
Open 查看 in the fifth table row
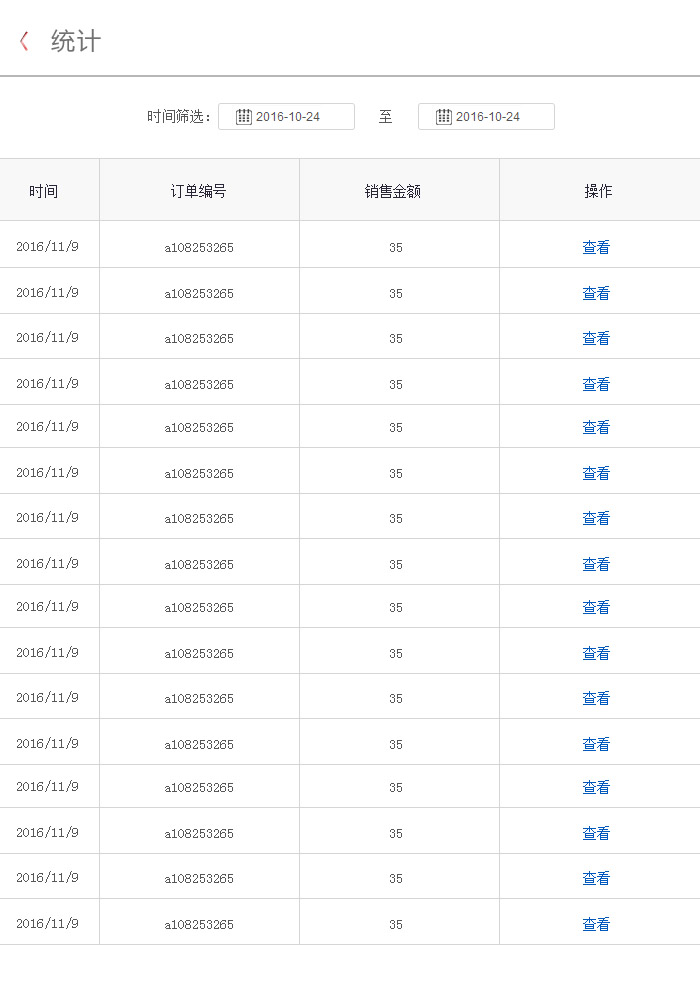(596, 428)
